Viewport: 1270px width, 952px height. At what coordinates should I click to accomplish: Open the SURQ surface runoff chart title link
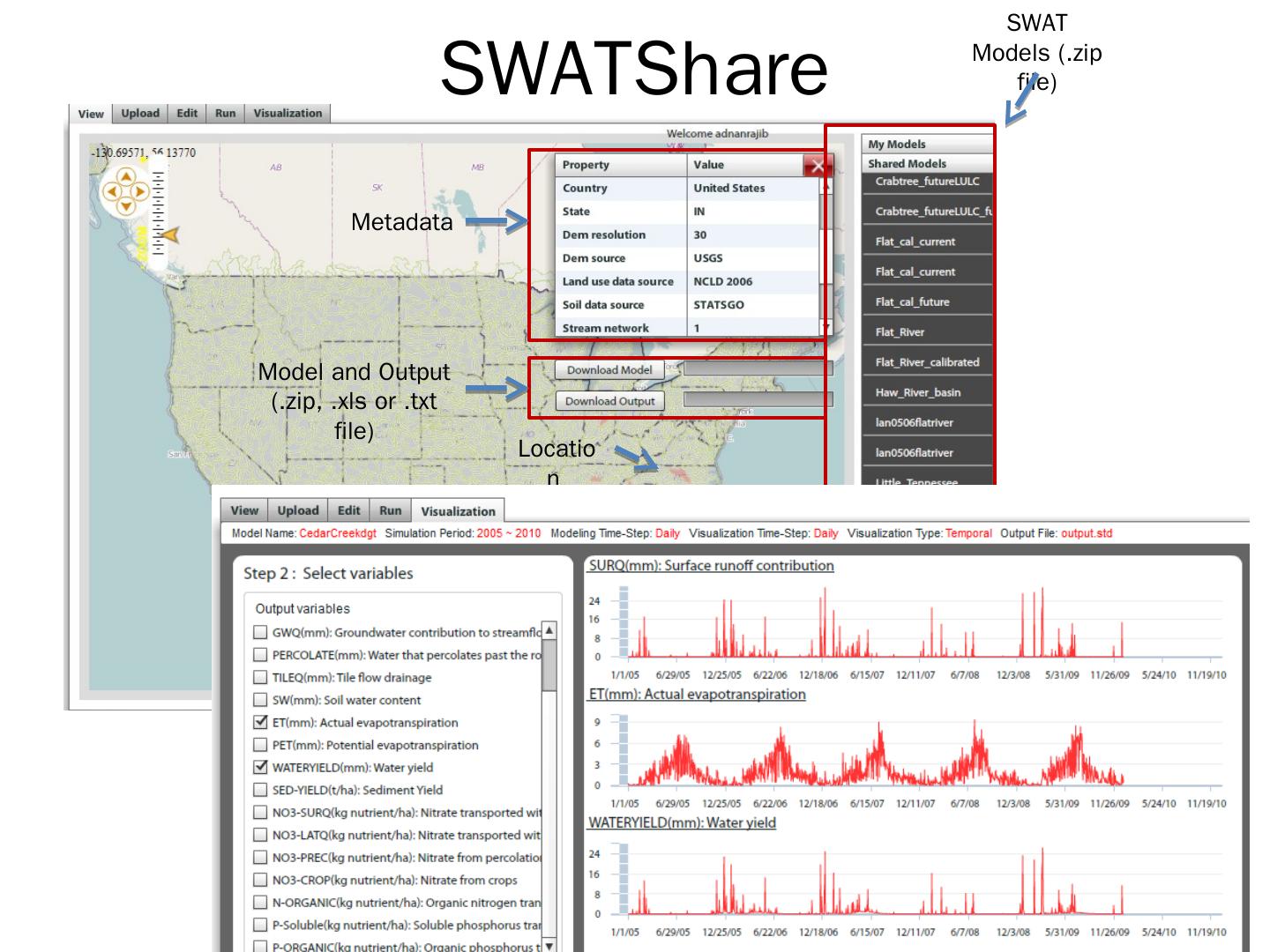coord(711,566)
